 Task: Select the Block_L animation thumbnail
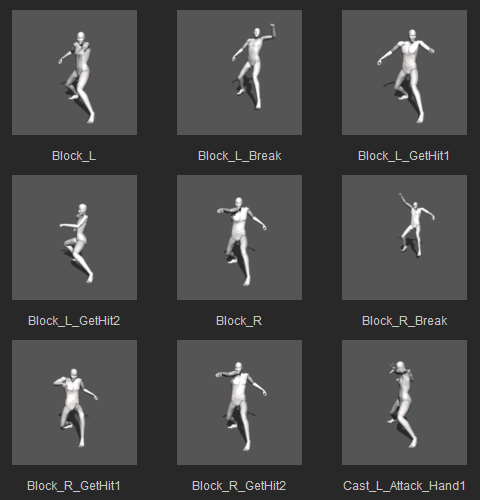point(74,72)
